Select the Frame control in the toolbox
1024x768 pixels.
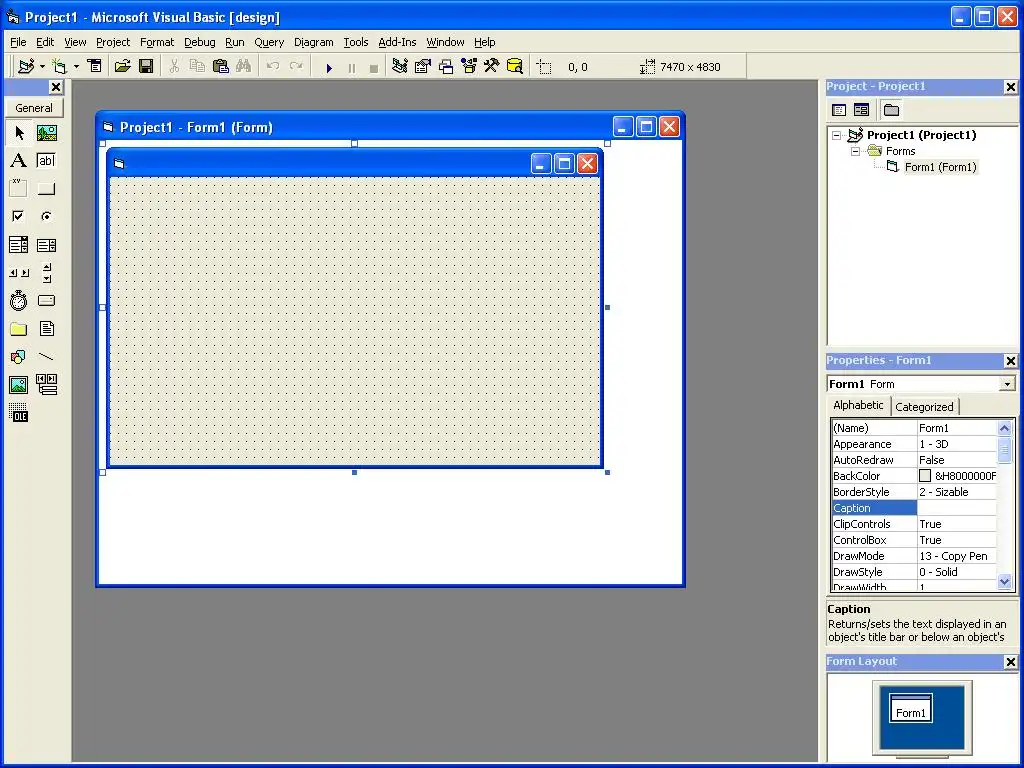(19, 189)
